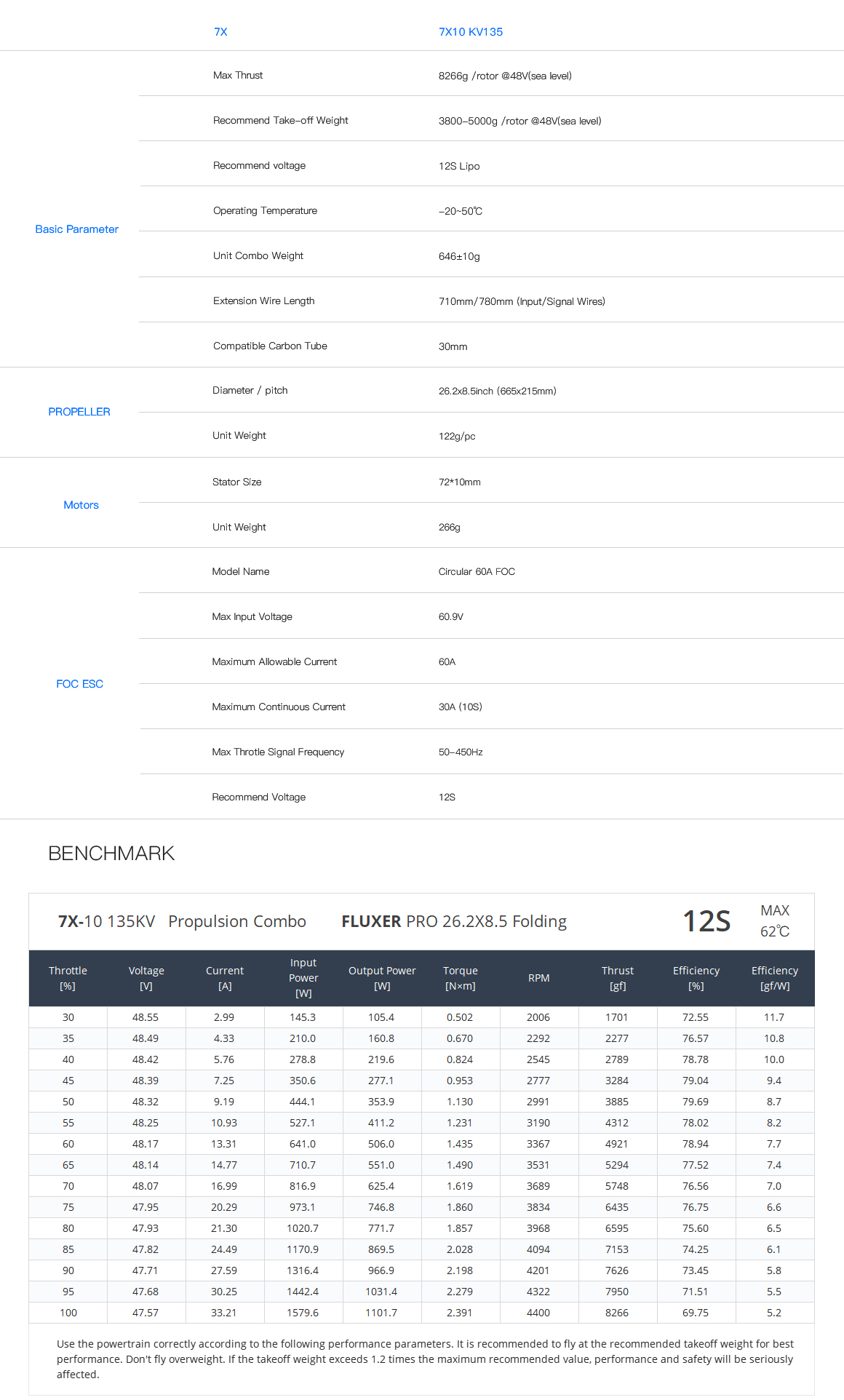Screen dimensions: 844x1400
Task: Click the Efficiency [gf/W] column header
Action: tap(774, 978)
